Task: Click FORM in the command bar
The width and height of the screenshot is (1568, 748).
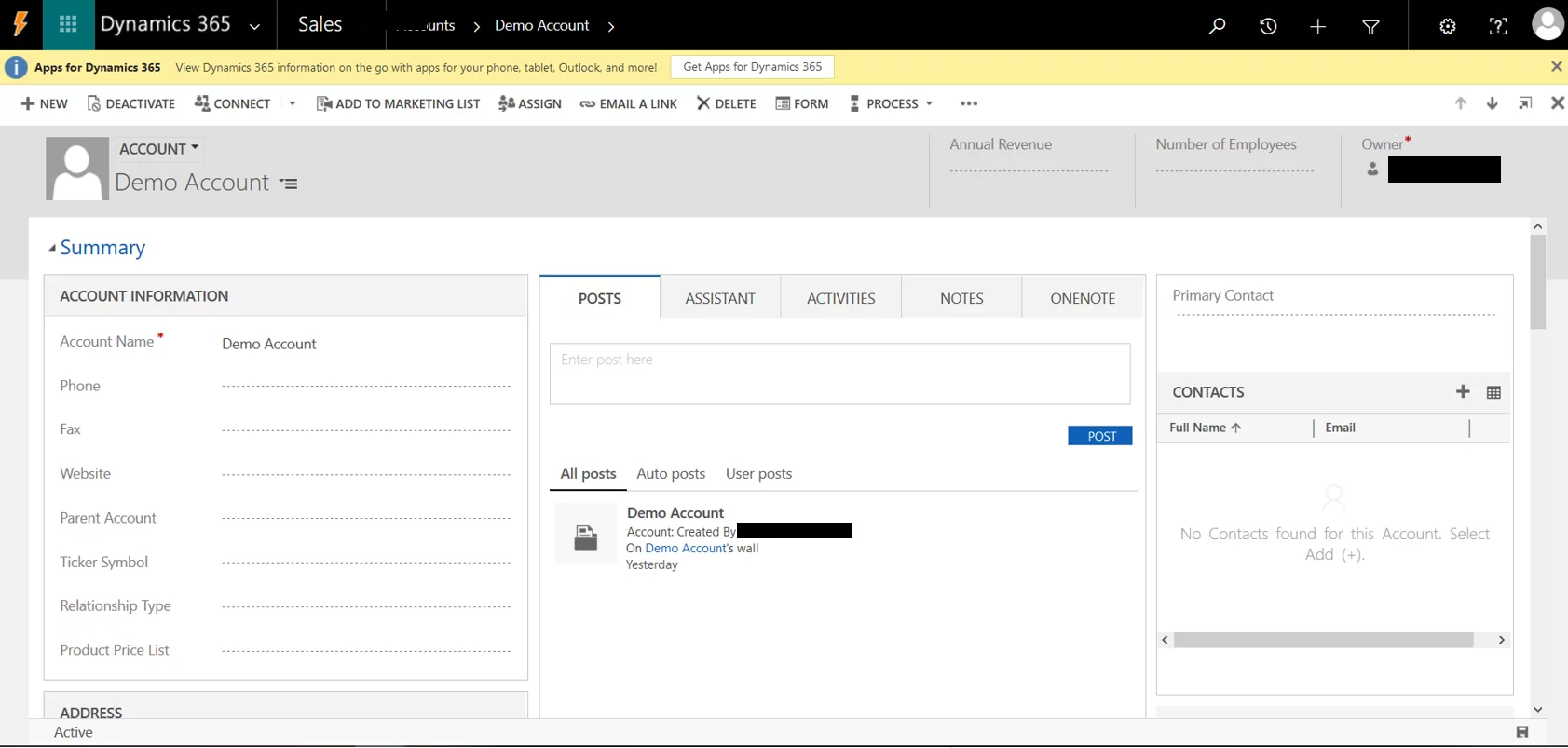Action: [x=801, y=103]
